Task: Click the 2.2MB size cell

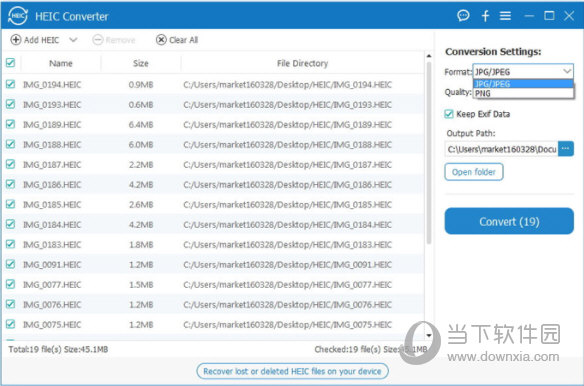Action: click(x=141, y=164)
